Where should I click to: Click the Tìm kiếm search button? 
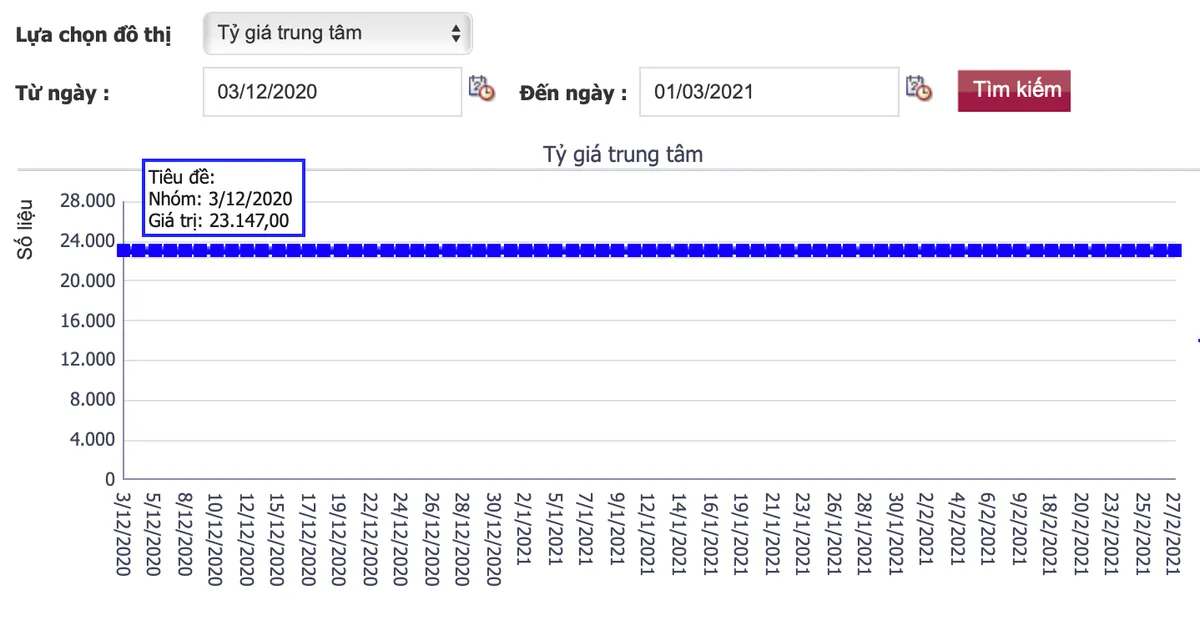click(1013, 90)
